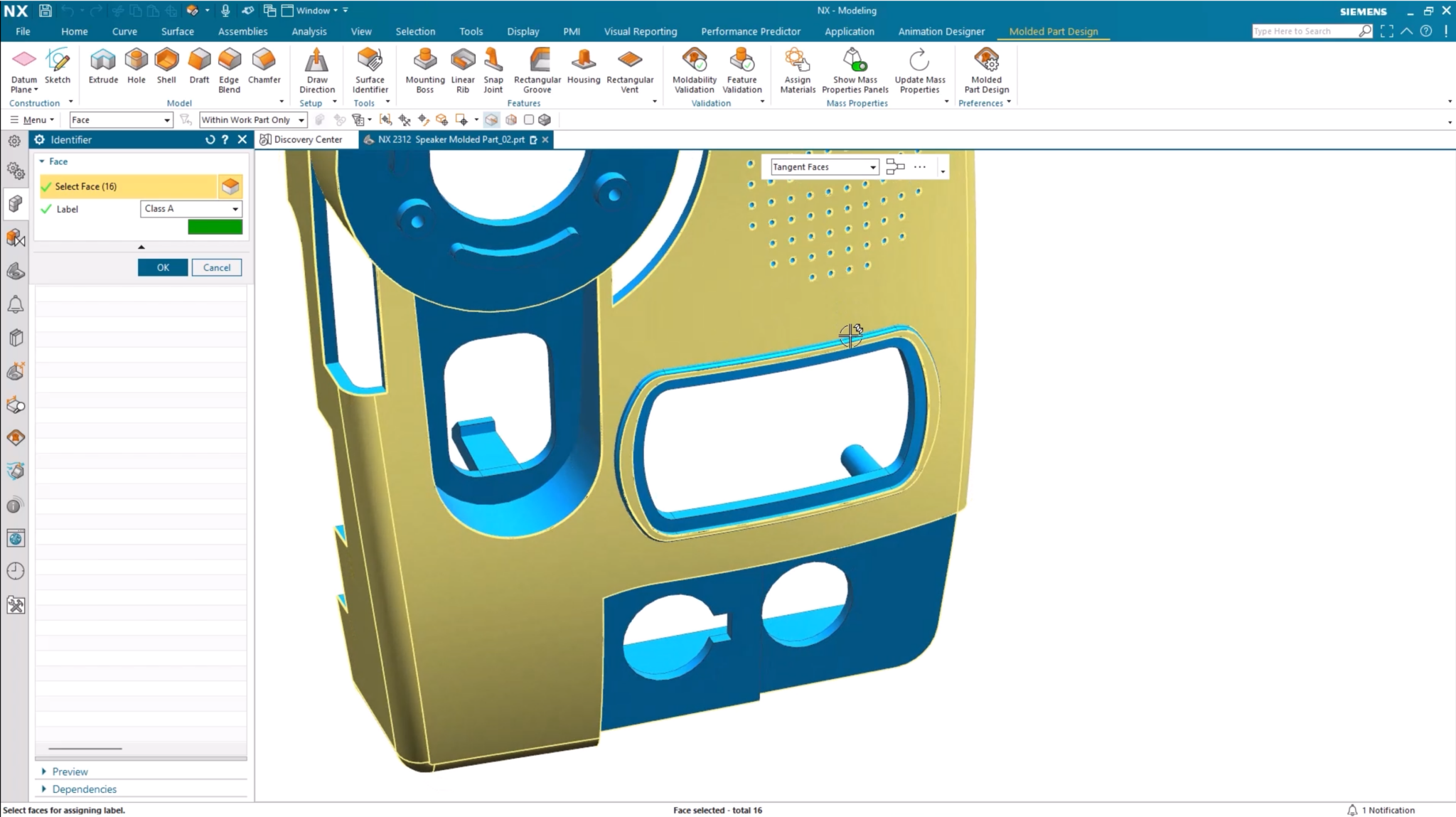The width and height of the screenshot is (1456, 817).
Task: Reset the Identifier dialog
Action: click(x=210, y=140)
